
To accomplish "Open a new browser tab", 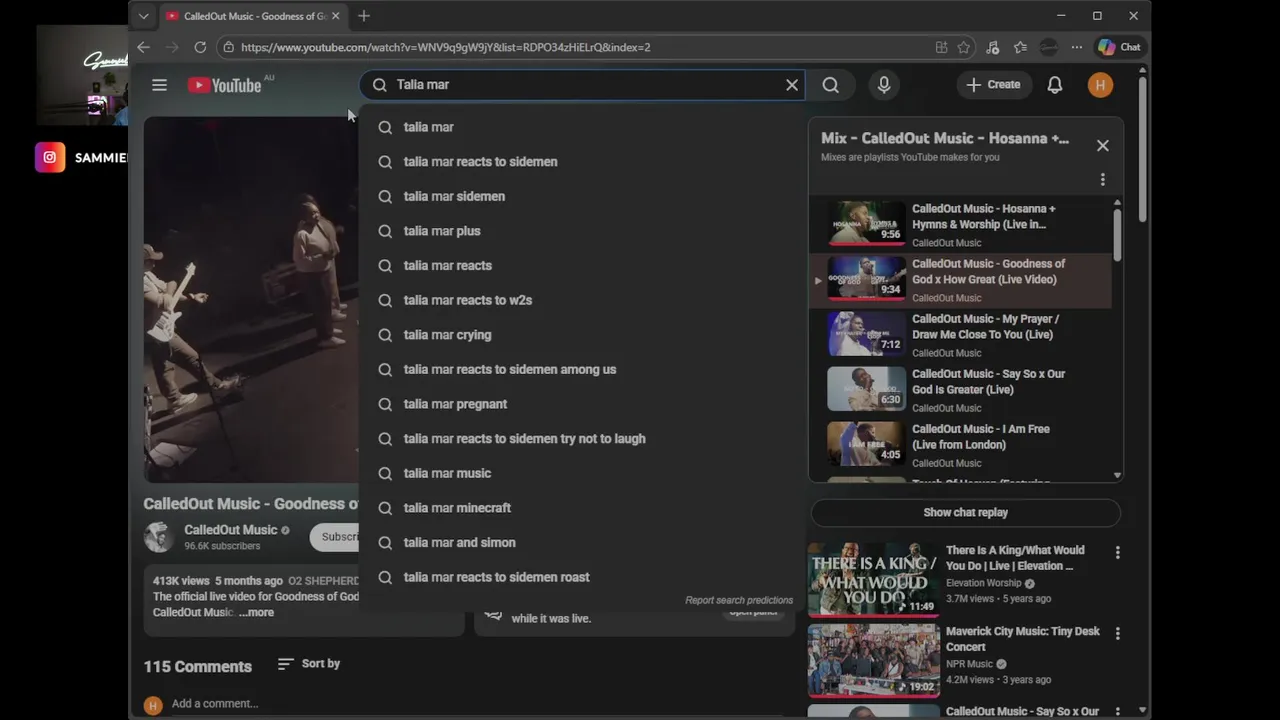I will point(364,16).
